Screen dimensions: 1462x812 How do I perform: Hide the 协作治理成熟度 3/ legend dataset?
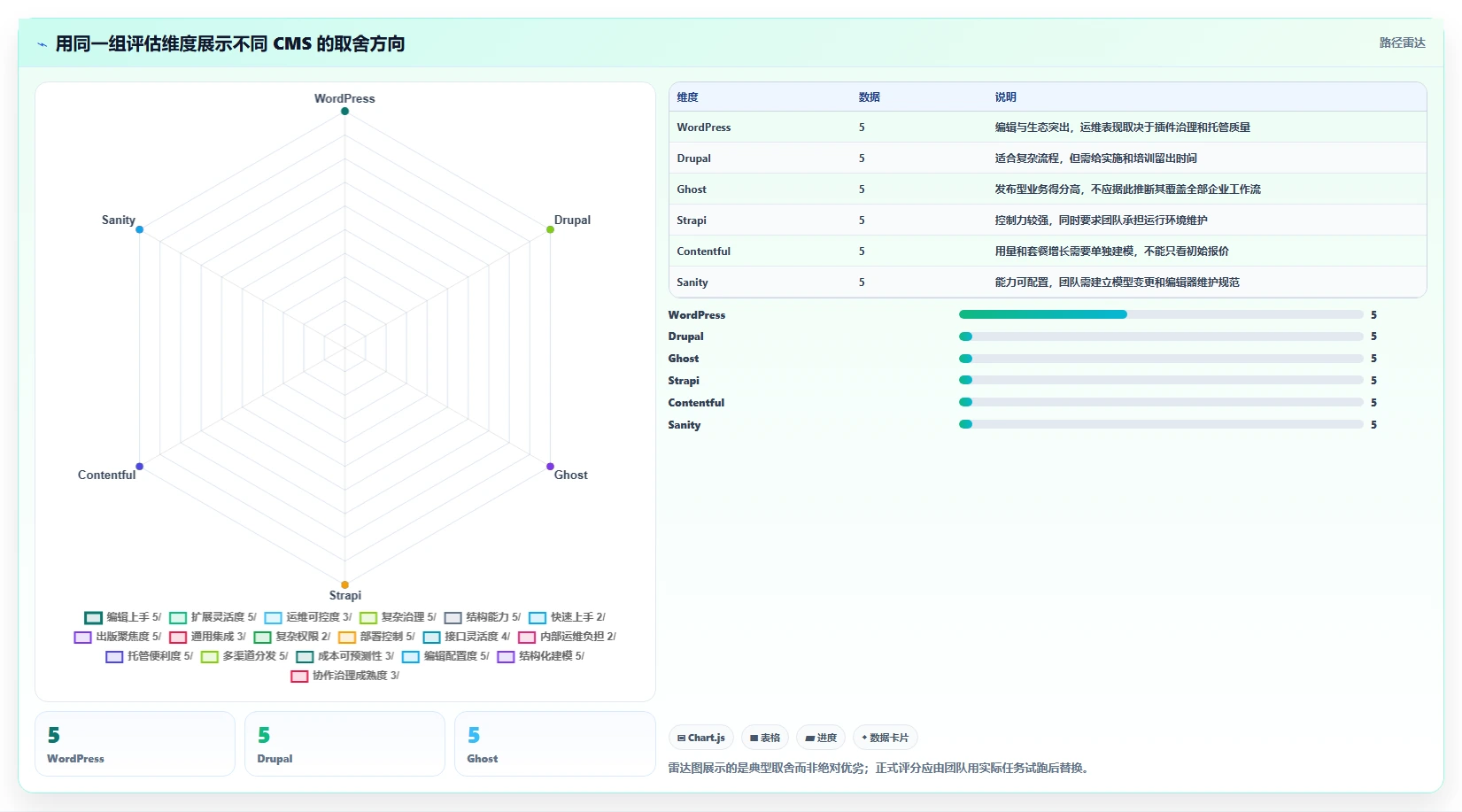pyautogui.click(x=345, y=676)
